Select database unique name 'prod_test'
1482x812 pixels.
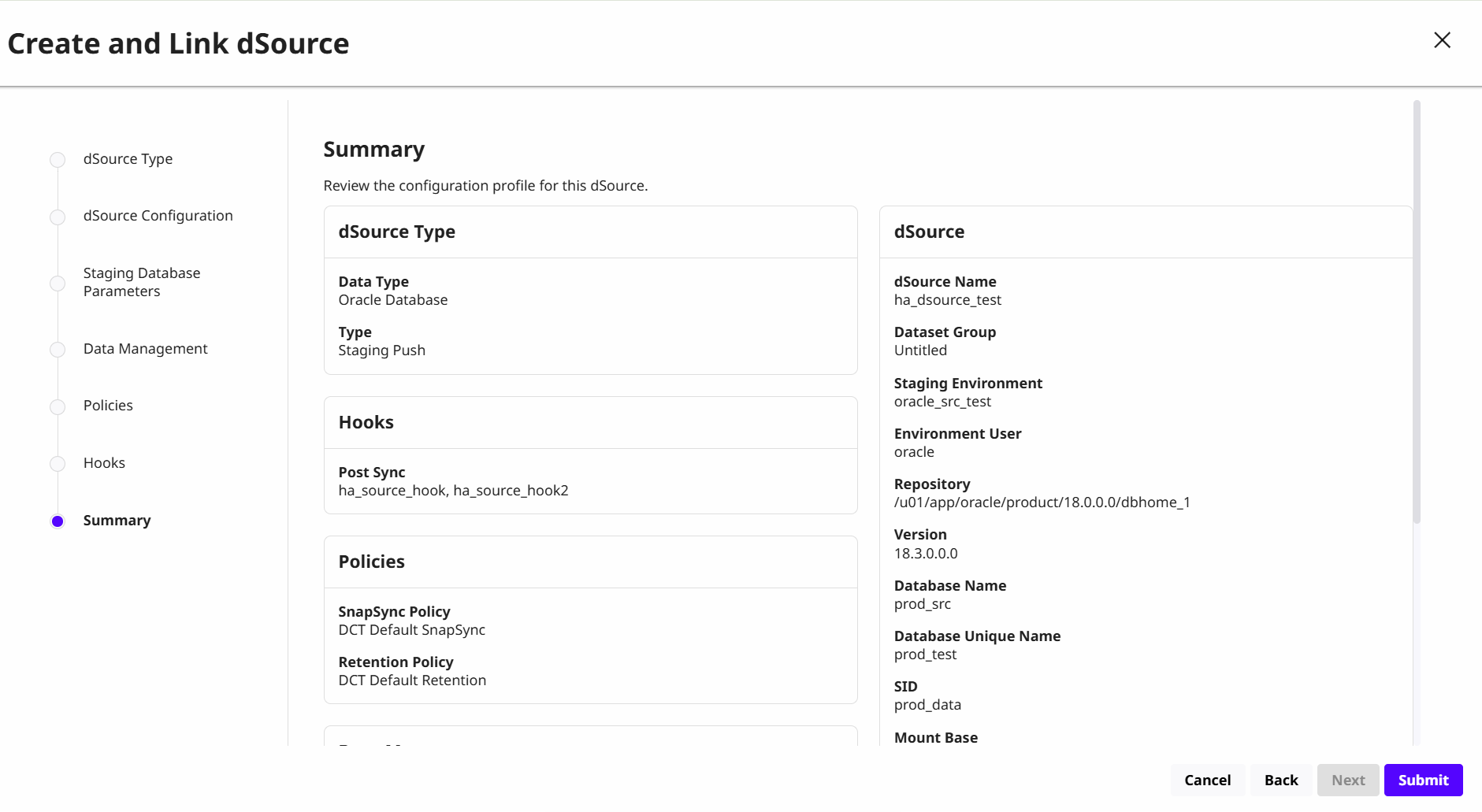pyautogui.click(x=925, y=654)
